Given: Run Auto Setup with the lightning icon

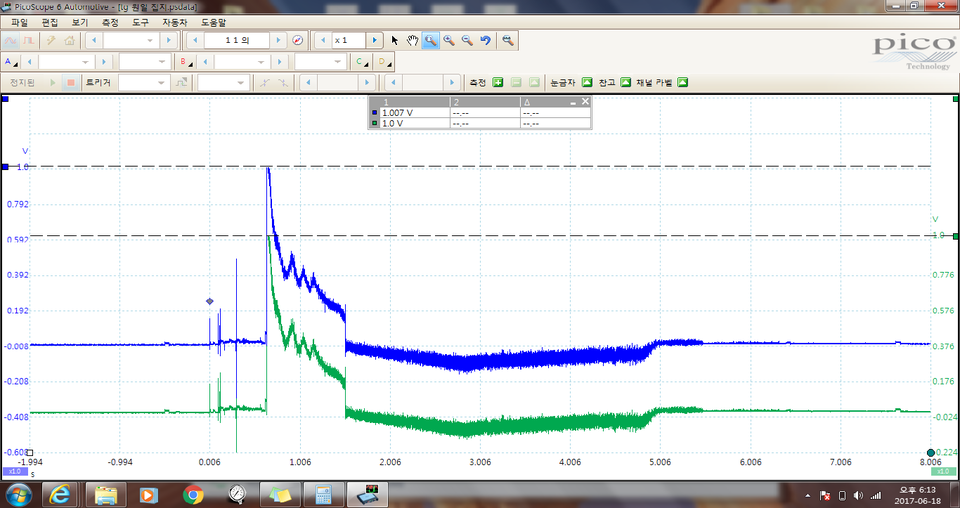Looking at the screenshot, I should click(x=51, y=40).
